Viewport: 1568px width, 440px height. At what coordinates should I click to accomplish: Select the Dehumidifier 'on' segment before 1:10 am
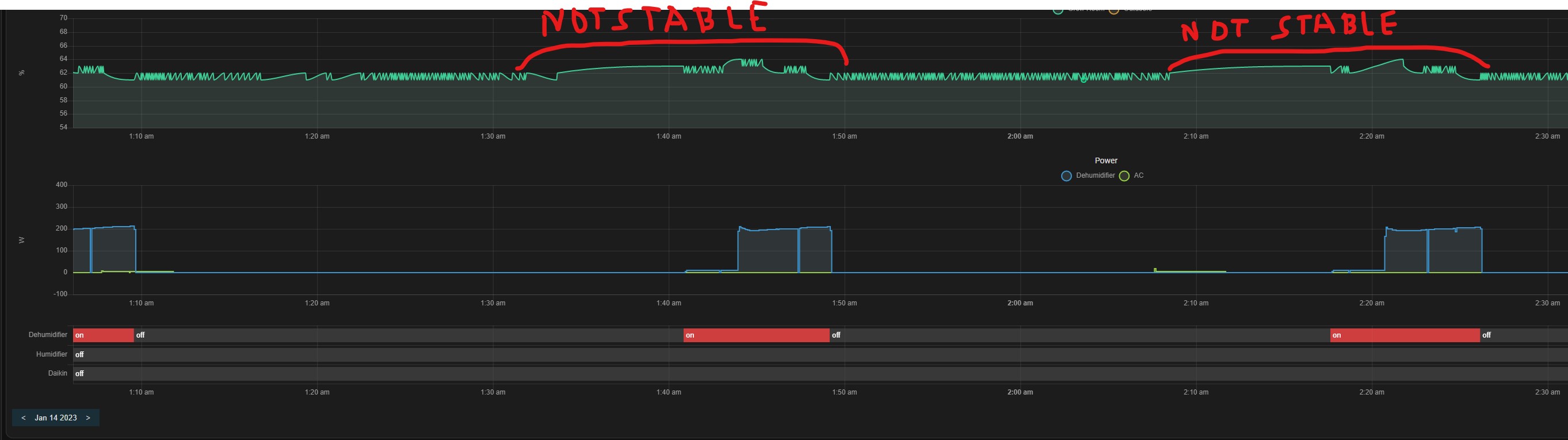coord(104,335)
